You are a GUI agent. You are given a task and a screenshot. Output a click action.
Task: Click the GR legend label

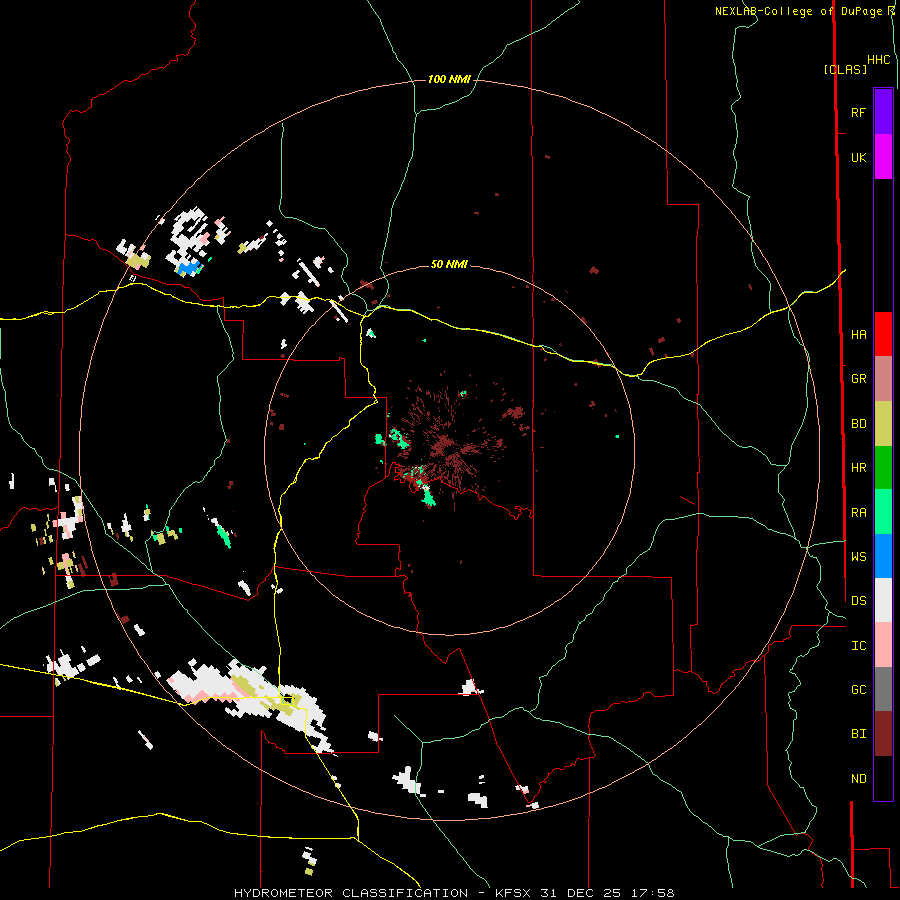click(858, 379)
